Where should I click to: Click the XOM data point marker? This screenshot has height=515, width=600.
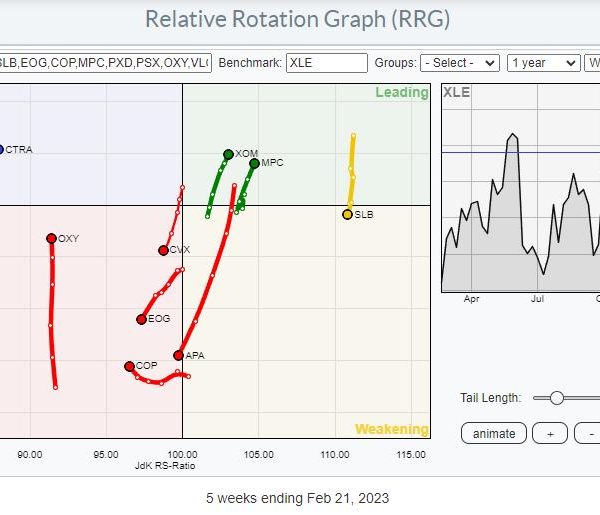[x=228, y=154]
